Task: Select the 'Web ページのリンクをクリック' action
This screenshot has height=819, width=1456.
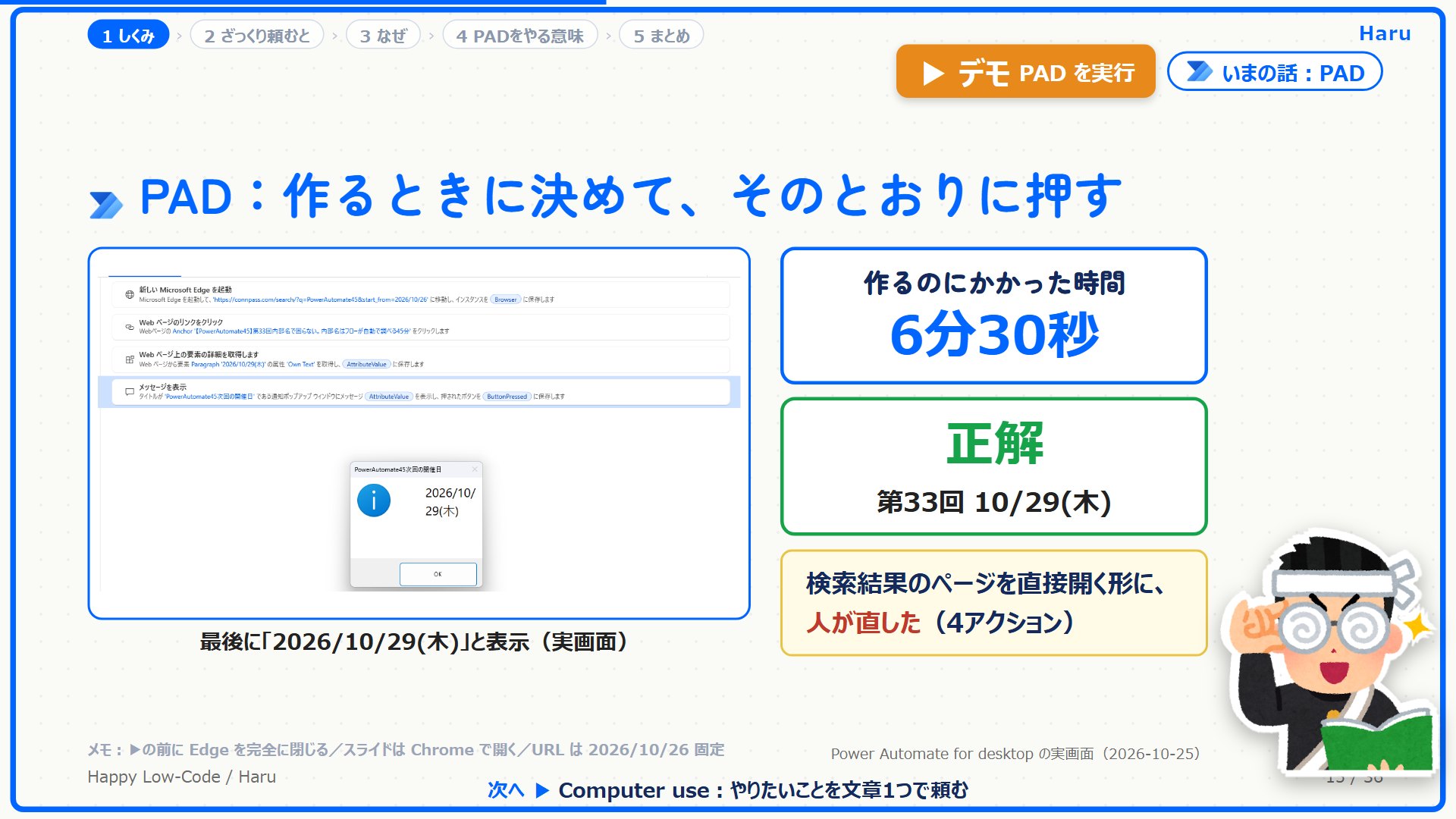Action: click(x=420, y=327)
